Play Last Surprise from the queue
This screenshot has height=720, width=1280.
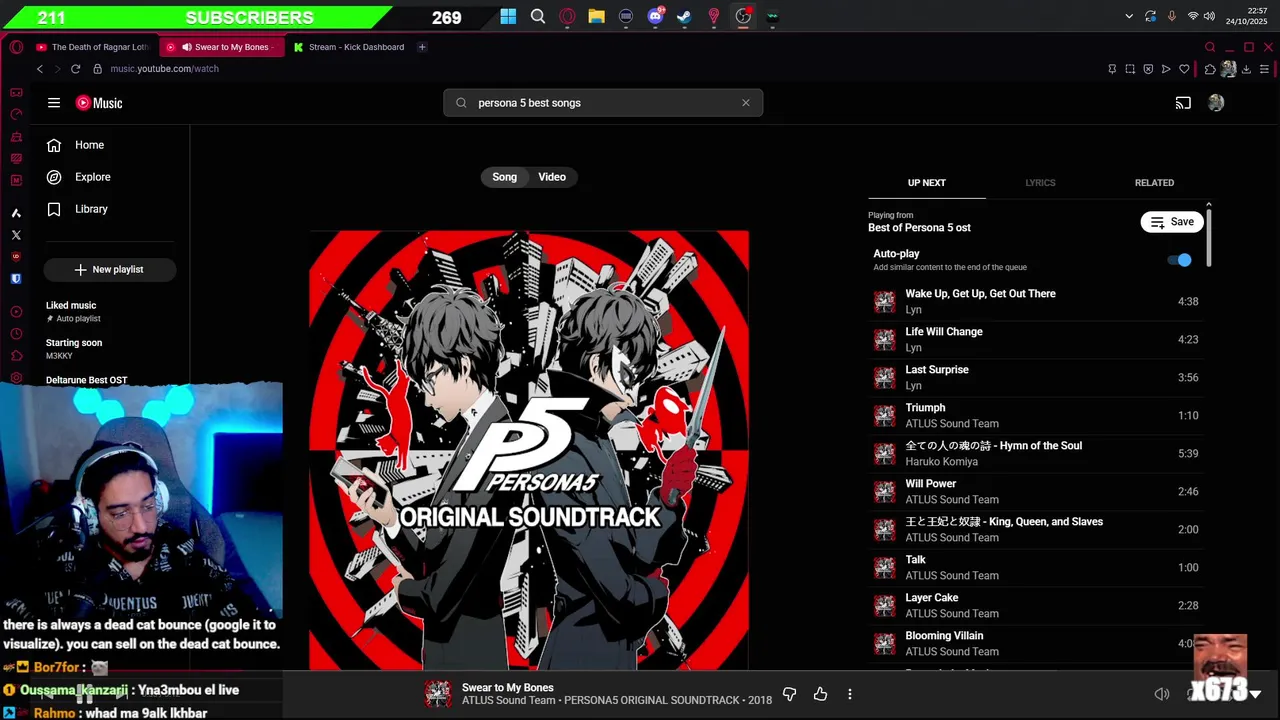[x=1036, y=377]
